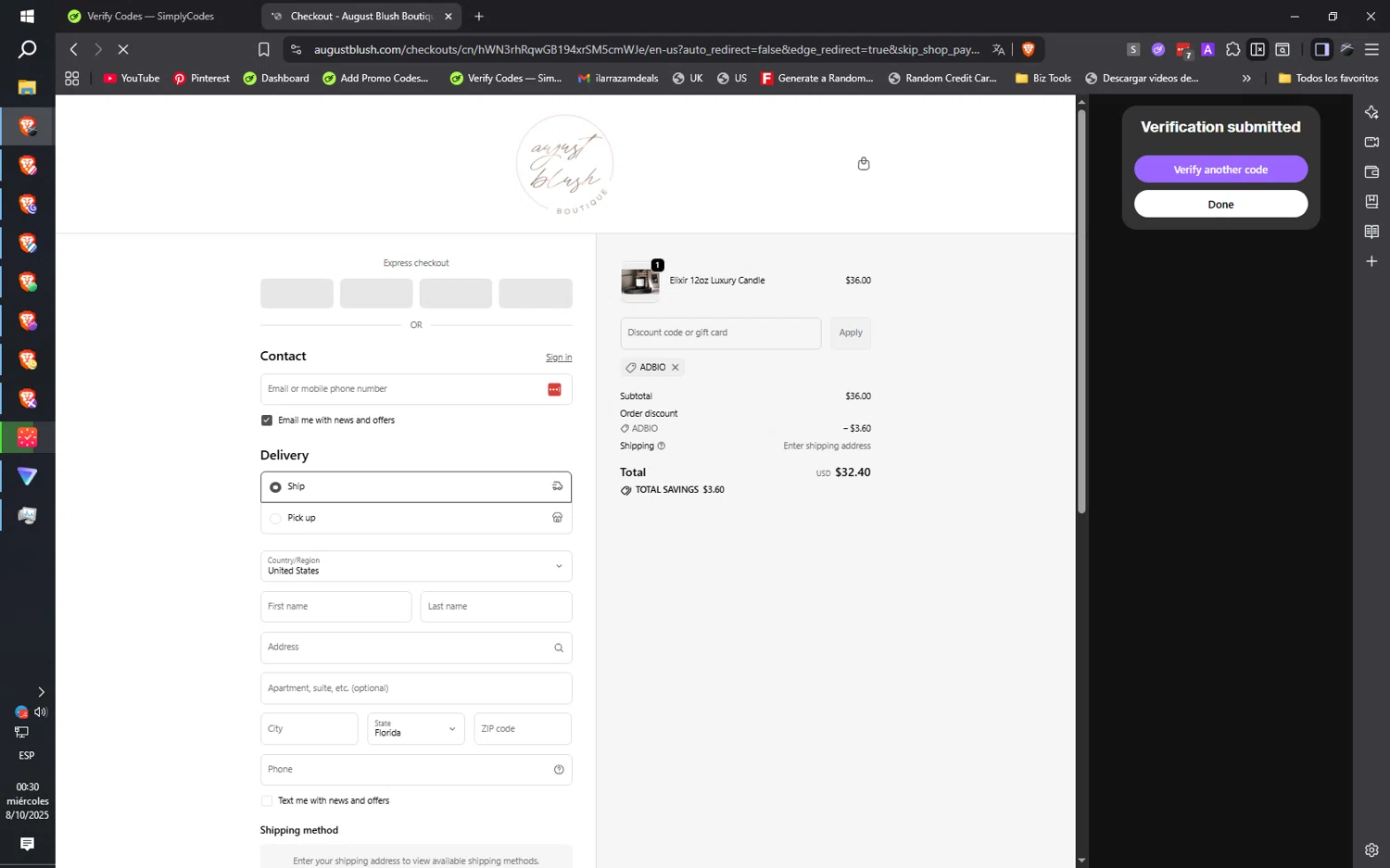Click the August Blush Boutique logo

click(x=564, y=165)
